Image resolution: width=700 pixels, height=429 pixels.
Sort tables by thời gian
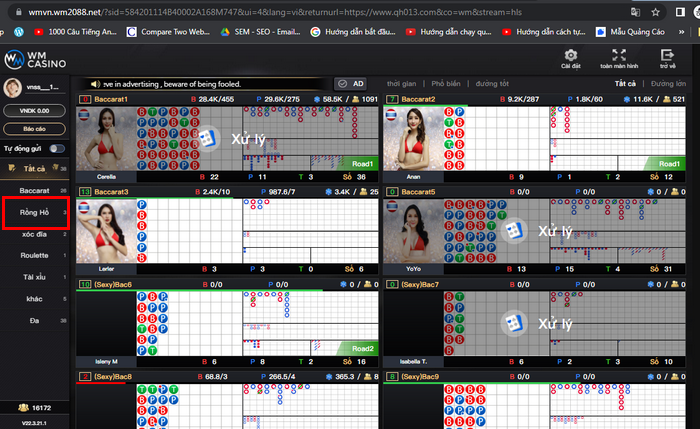click(401, 83)
